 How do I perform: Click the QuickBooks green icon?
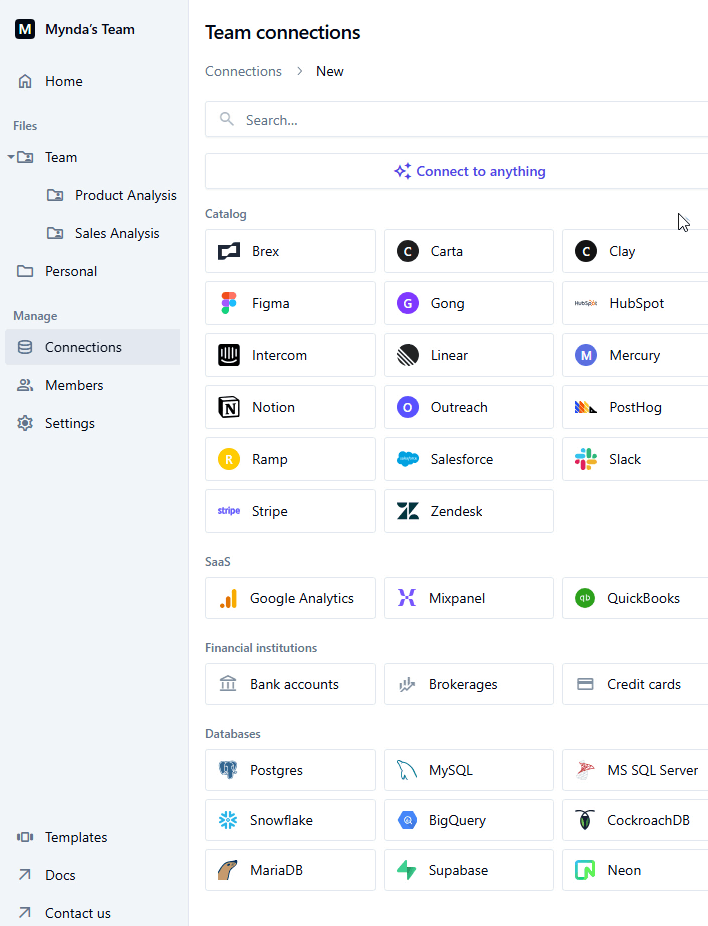[x=585, y=598]
